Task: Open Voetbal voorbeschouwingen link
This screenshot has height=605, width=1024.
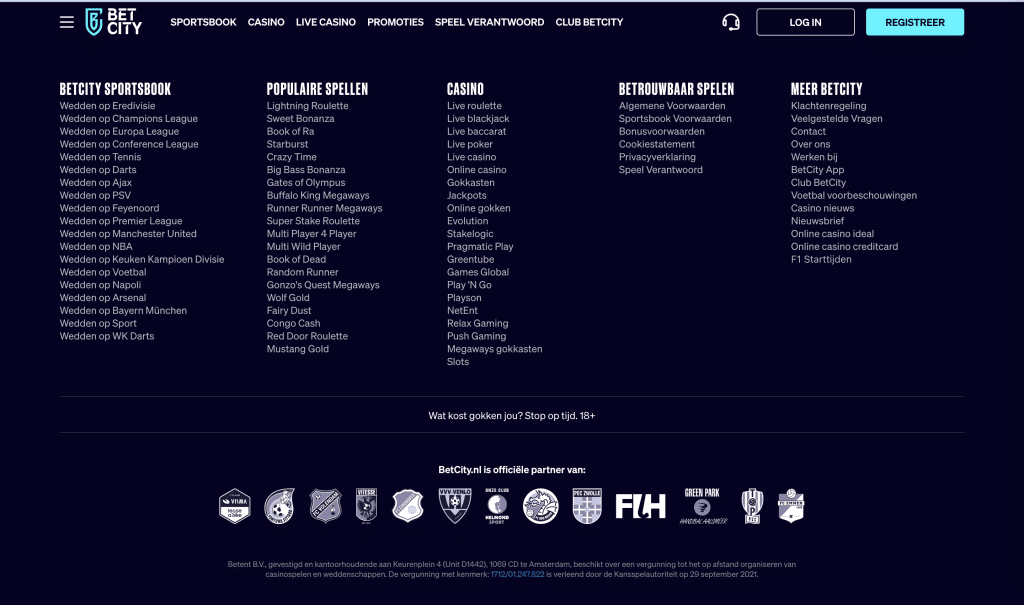Action: [854, 195]
